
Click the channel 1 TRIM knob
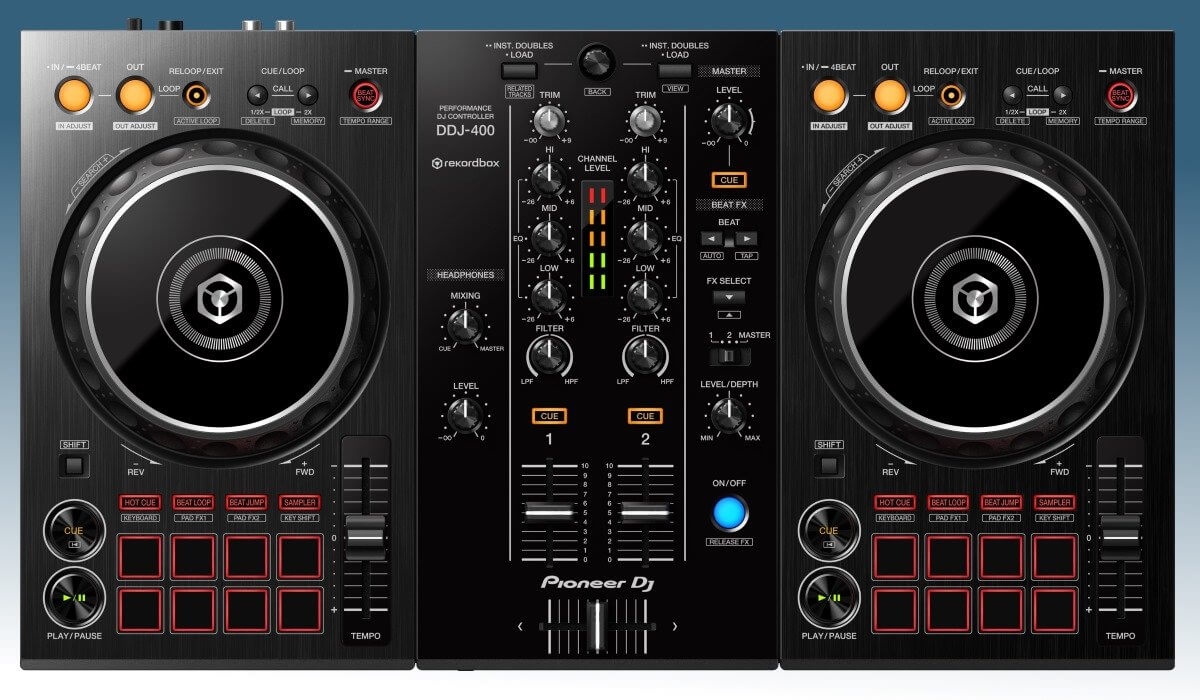tap(547, 121)
